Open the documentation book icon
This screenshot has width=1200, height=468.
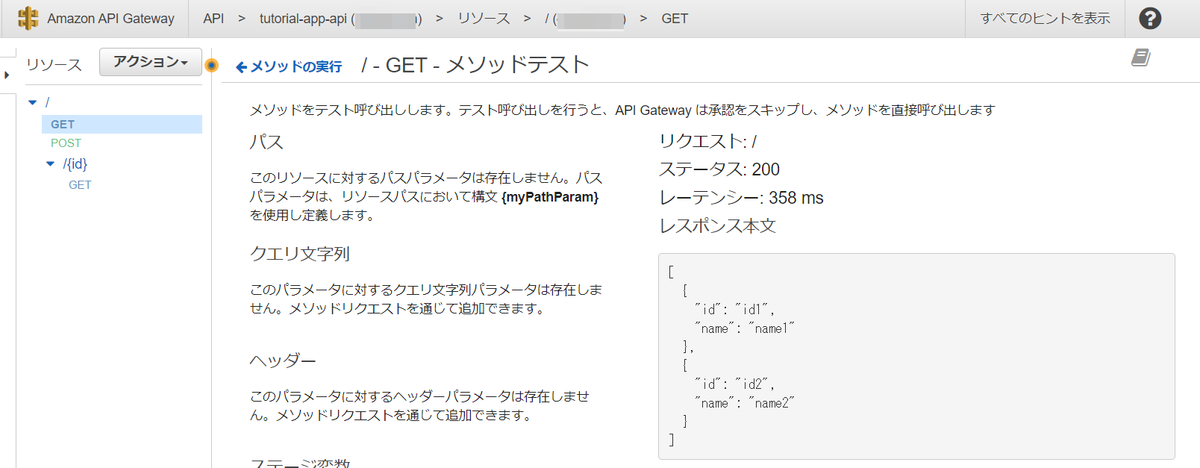tap(1141, 59)
